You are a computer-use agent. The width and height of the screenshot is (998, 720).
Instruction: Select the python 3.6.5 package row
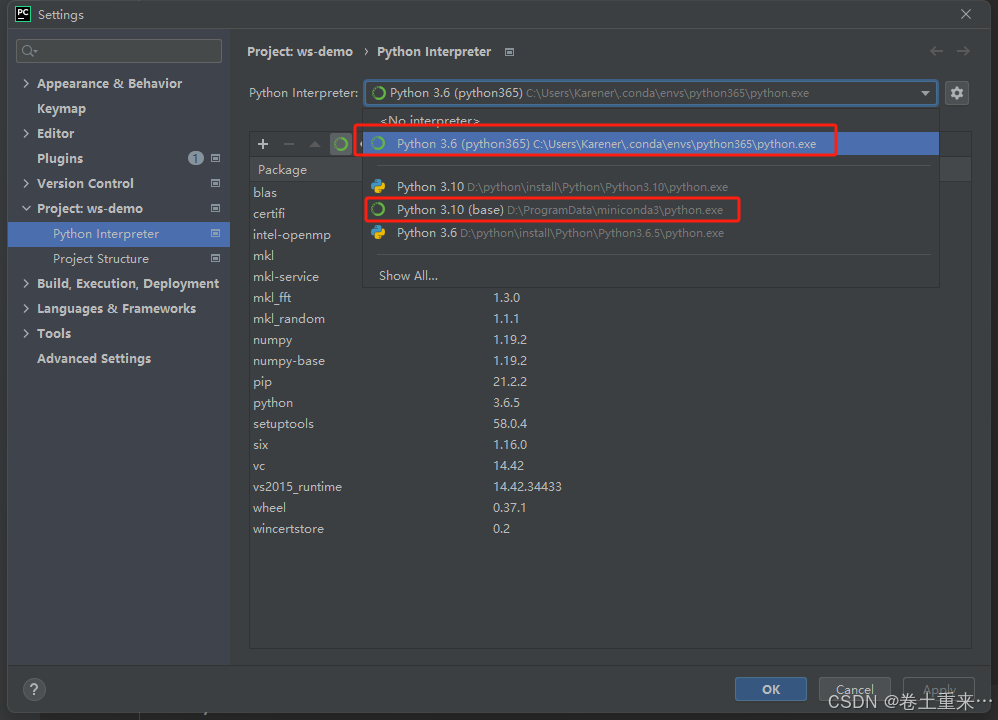610,402
